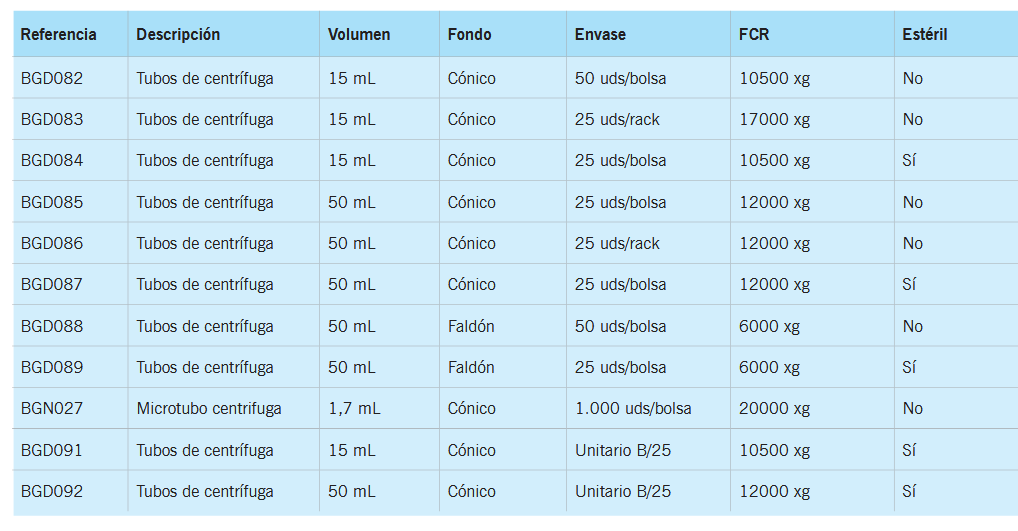Select the Fondo column header
The height and width of the screenshot is (531, 1018).
click(x=469, y=35)
